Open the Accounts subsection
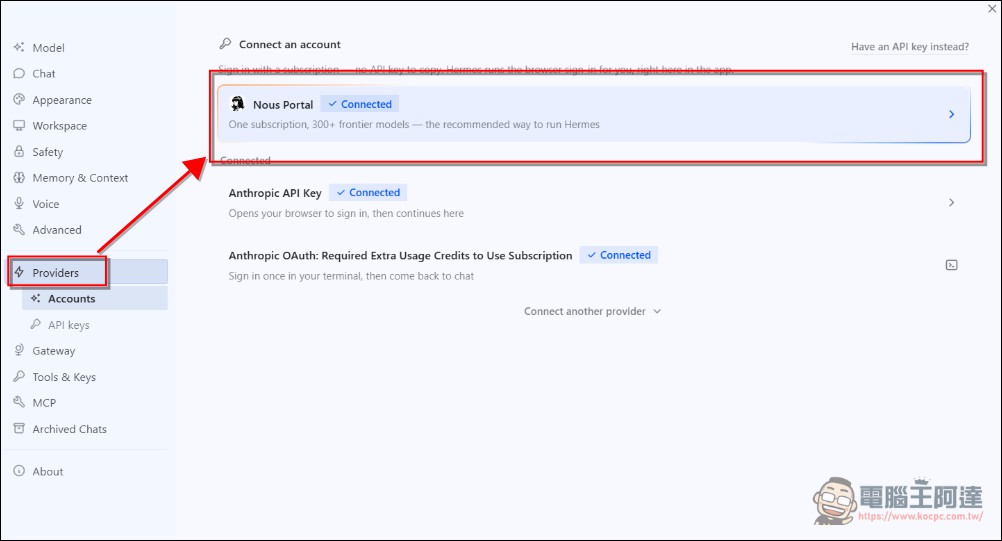1002x541 pixels. [x=95, y=298]
